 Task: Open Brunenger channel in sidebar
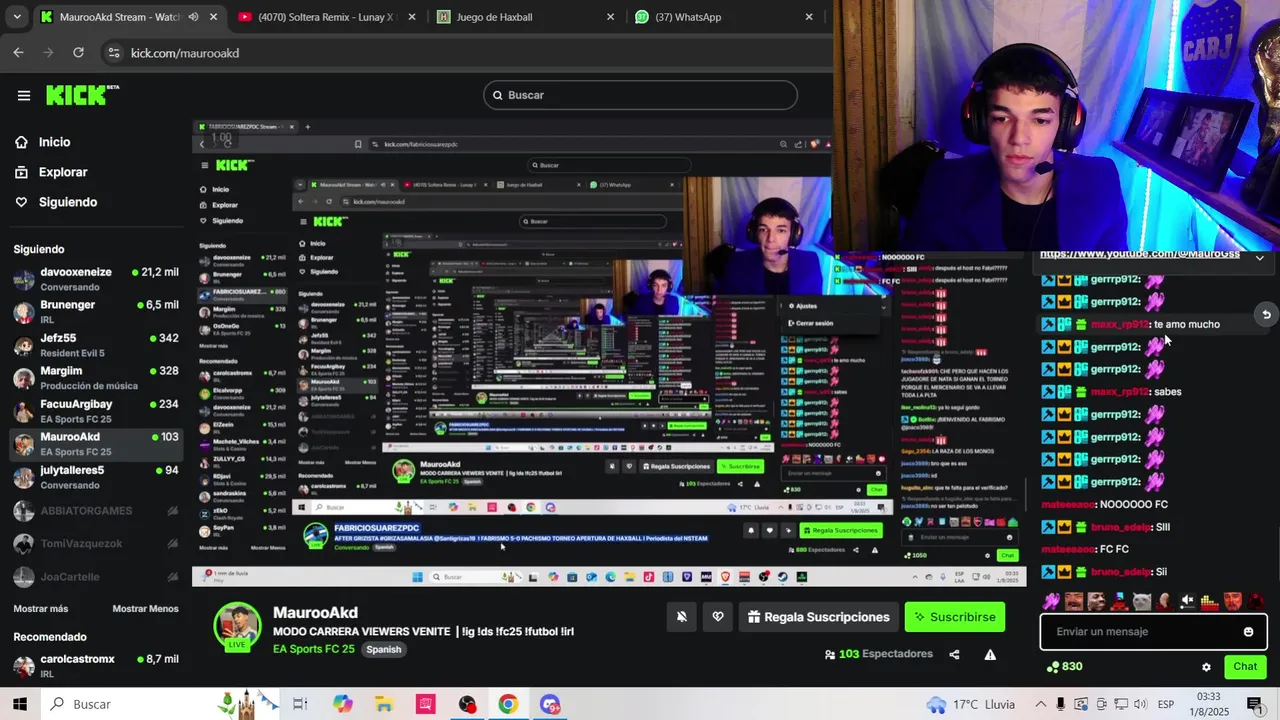pyautogui.click(x=96, y=312)
